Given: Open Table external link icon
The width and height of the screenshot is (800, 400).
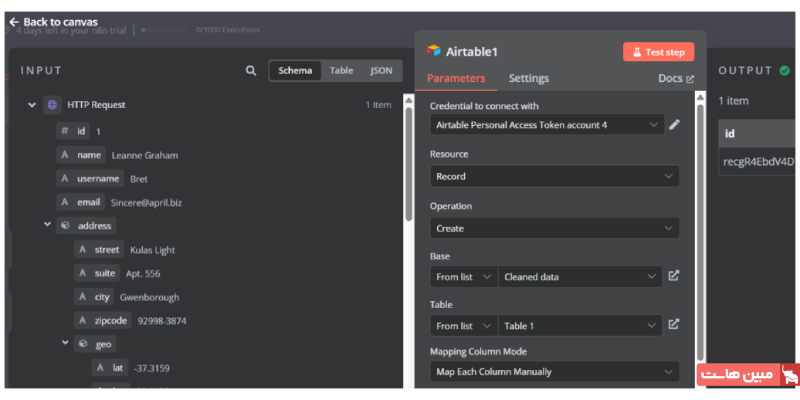Looking at the screenshot, I should coord(674,324).
